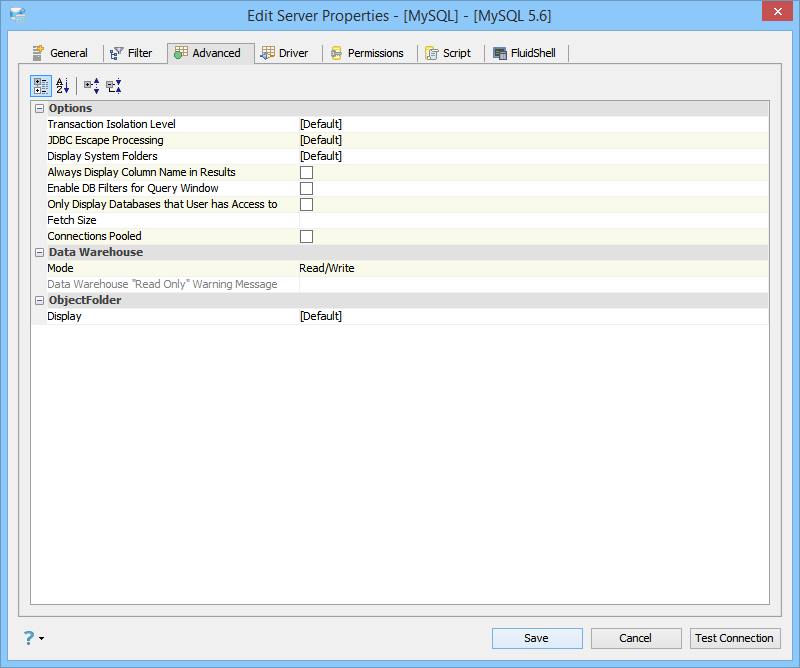Close the Edit Server Properties dialog
Screen dimensions: 800x668
[x=777, y=11]
